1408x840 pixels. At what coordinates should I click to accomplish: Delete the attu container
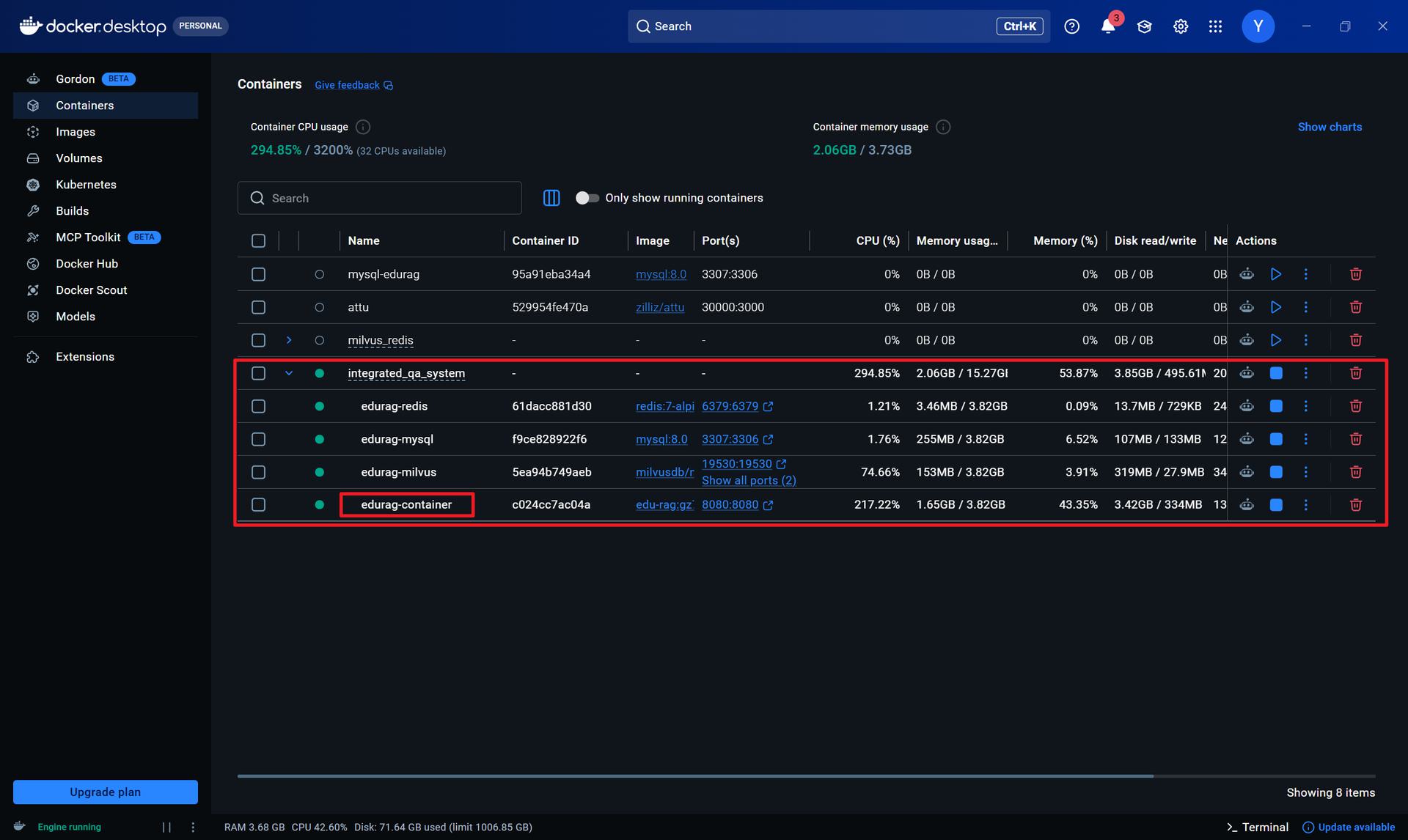[x=1356, y=307]
